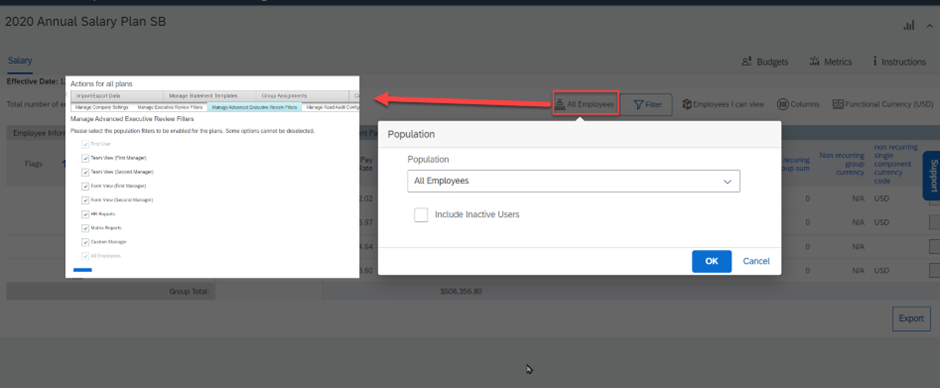View the Instructions info
Image resolution: width=940 pixels, height=388 pixels.
[x=899, y=62]
